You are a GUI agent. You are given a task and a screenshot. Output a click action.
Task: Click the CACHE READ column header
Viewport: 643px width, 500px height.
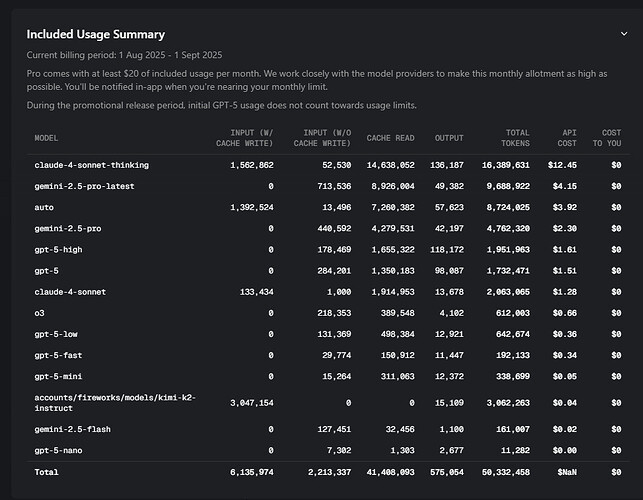(x=390, y=138)
